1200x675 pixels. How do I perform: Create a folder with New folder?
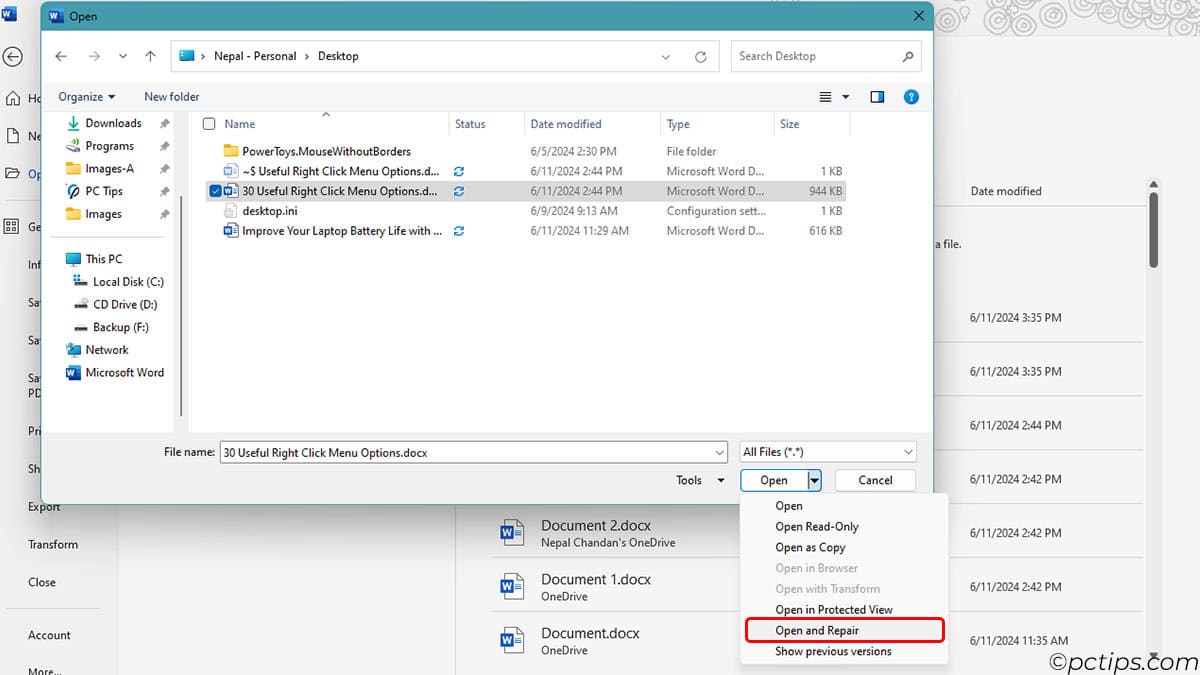pos(170,96)
